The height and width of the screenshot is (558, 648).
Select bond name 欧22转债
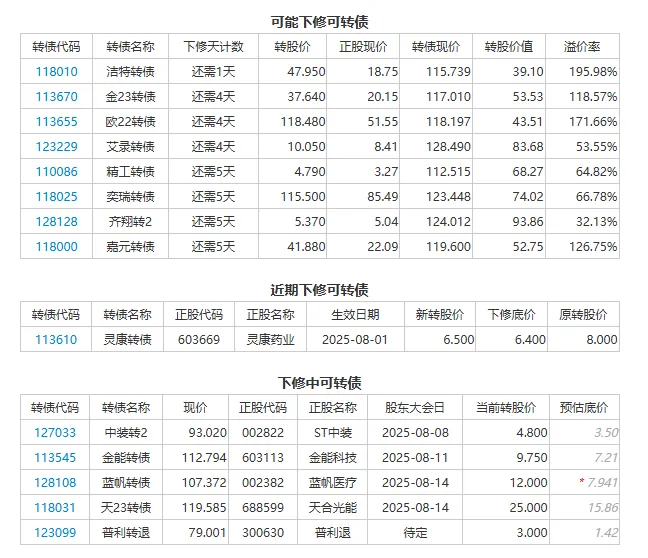coord(131,122)
